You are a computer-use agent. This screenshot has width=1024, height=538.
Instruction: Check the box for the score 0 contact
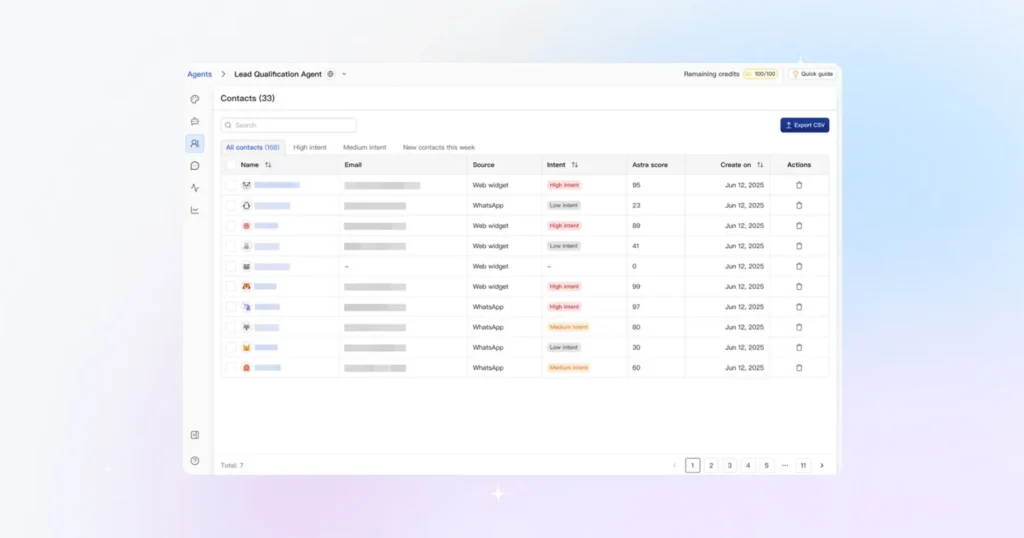click(231, 266)
